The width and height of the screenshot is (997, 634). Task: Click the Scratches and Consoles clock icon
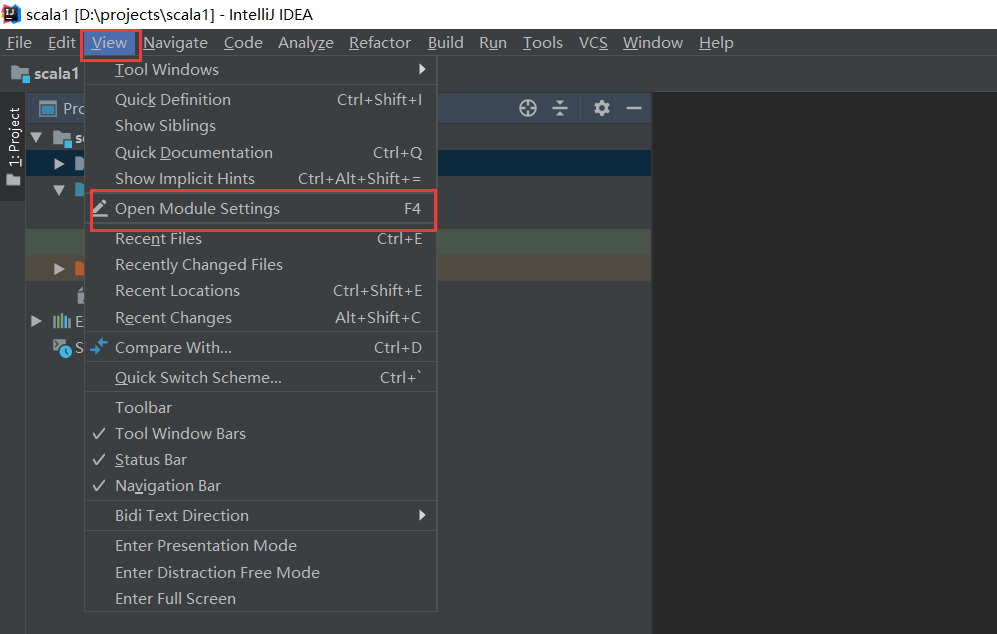pyautogui.click(x=62, y=348)
